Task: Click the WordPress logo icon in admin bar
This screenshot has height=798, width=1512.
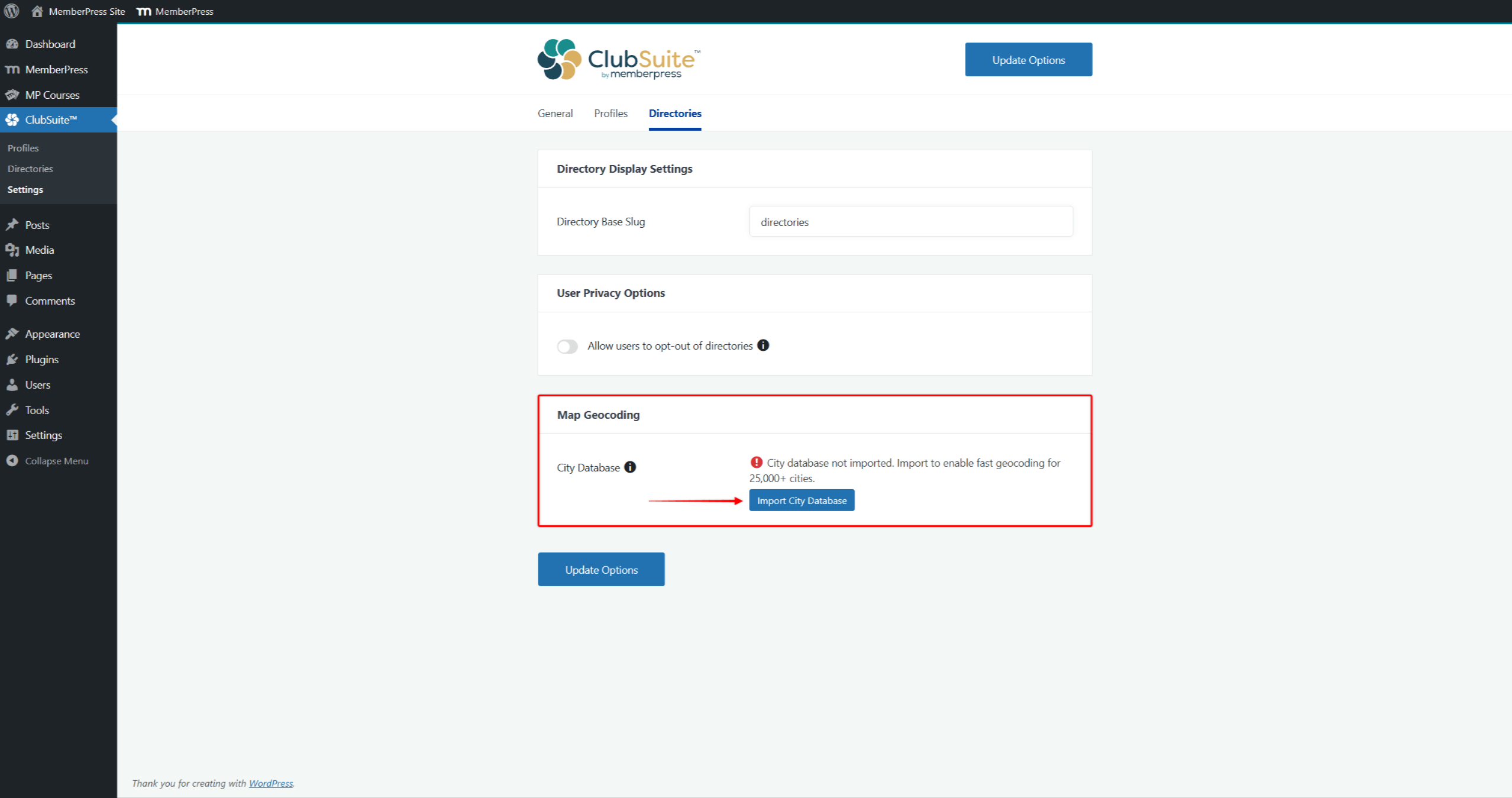Action: coord(12,11)
